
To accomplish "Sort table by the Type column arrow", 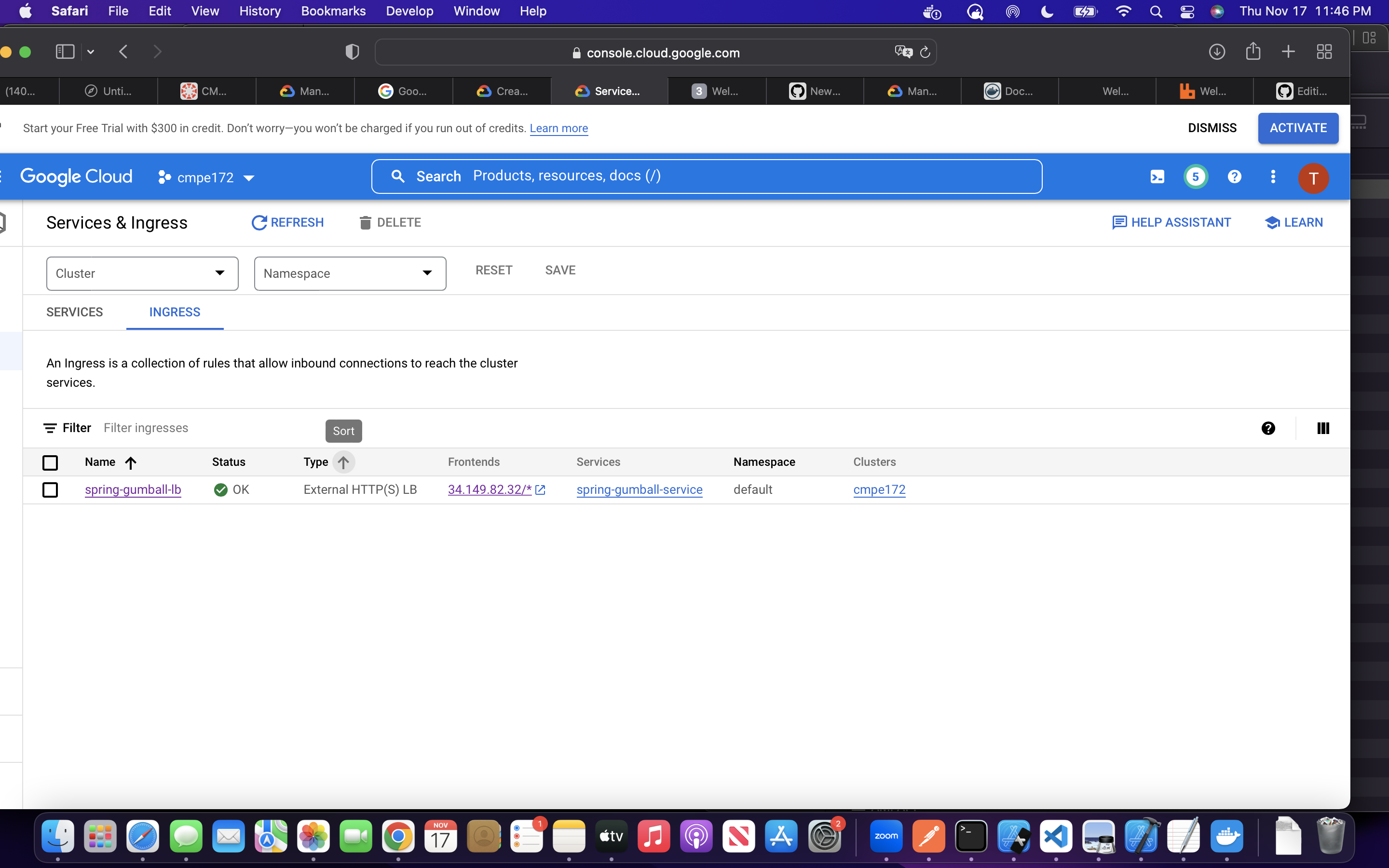I will [343, 462].
